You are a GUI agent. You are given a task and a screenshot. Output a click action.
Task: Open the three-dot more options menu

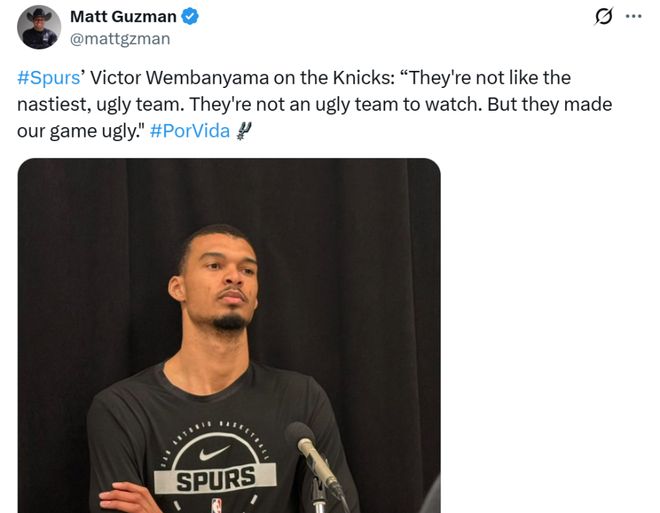point(633,17)
